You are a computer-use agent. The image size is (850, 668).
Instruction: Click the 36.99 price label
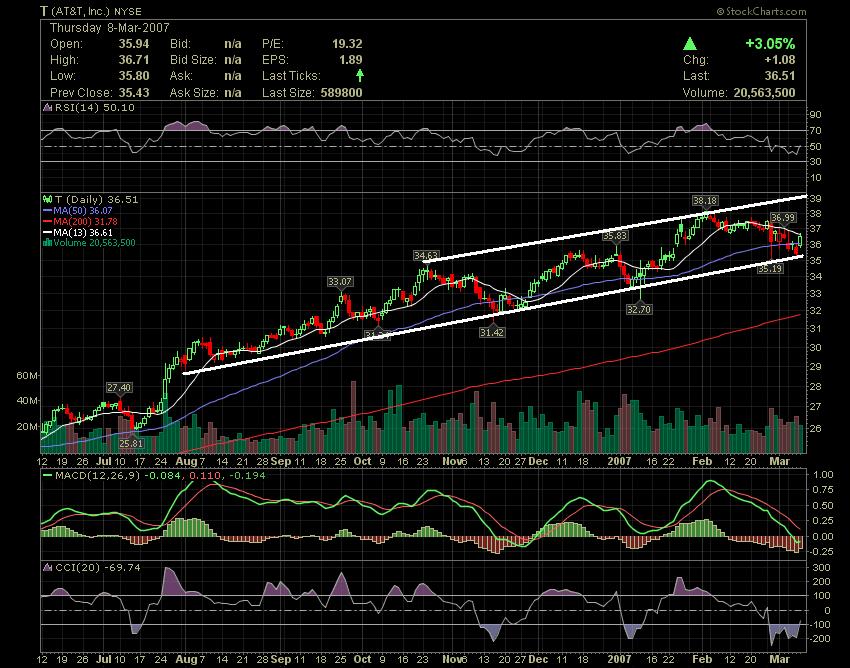click(783, 217)
